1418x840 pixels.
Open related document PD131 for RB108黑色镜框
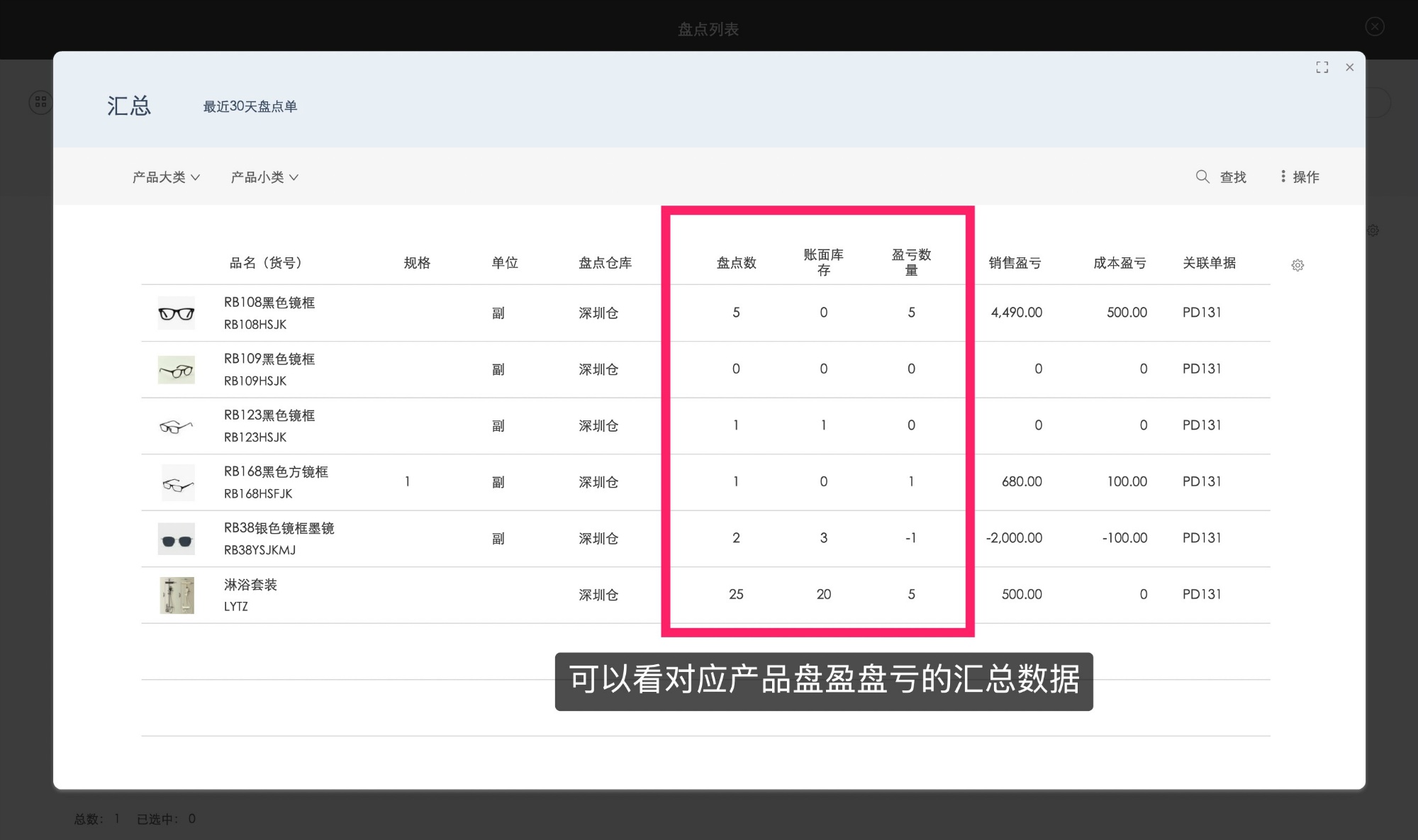click(x=1202, y=313)
